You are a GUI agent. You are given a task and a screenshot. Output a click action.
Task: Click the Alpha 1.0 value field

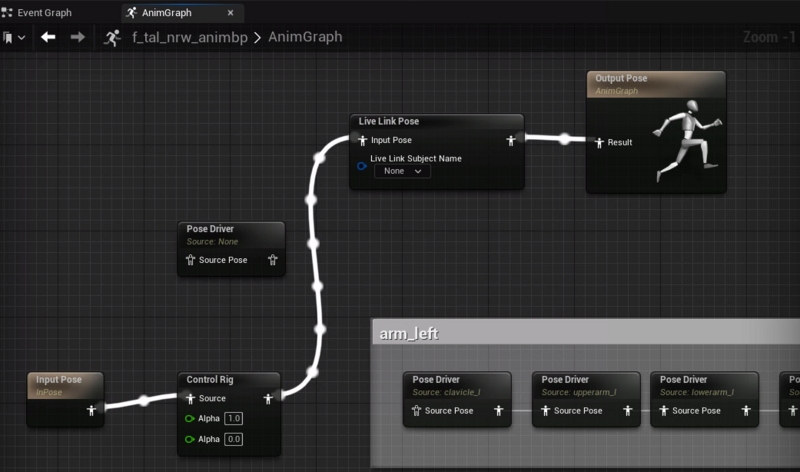click(x=233, y=418)
